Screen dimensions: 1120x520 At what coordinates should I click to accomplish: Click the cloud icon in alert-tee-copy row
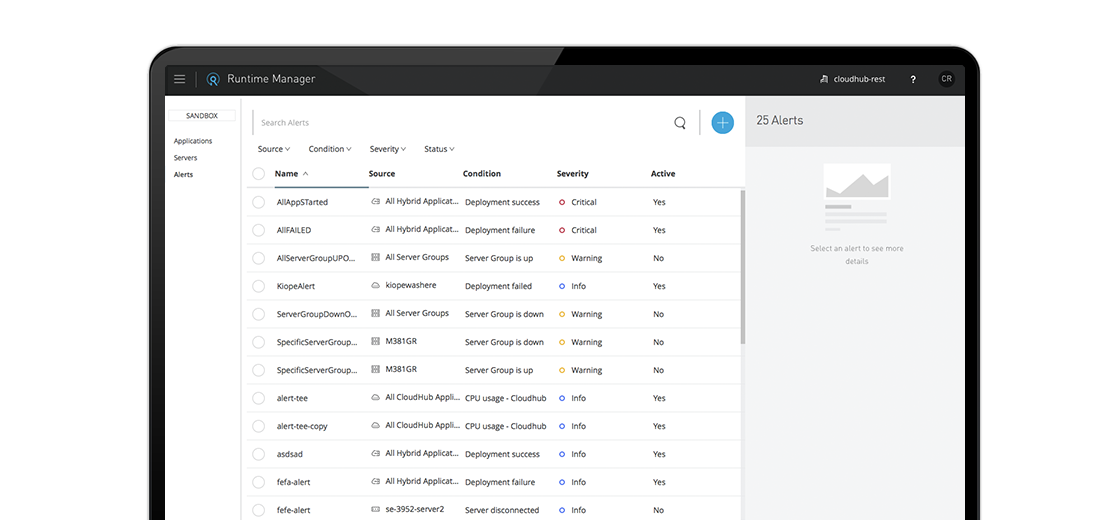coord(375,425)
